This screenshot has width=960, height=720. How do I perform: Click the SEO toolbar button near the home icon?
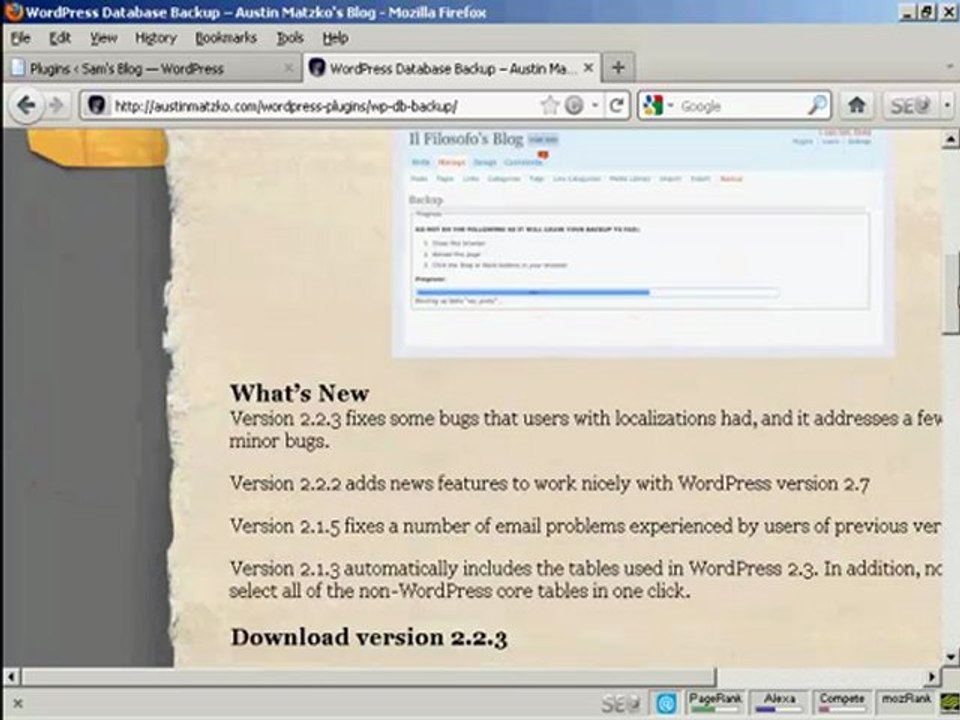coord(910,106)
